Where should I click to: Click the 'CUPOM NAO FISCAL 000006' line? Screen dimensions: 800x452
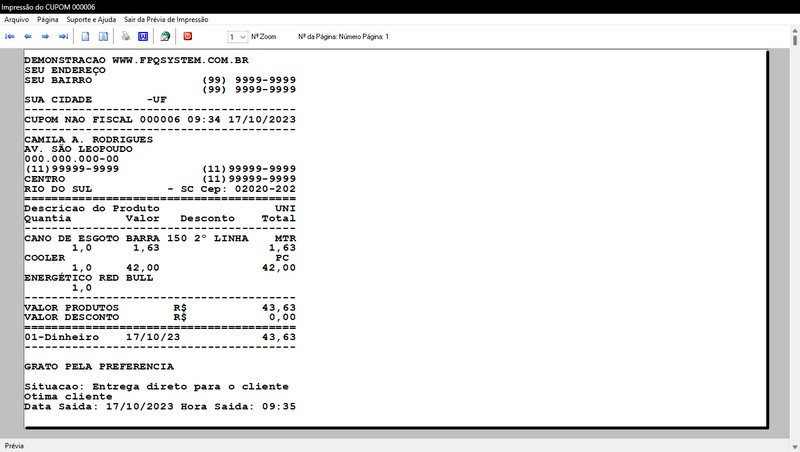coord(160,119)
